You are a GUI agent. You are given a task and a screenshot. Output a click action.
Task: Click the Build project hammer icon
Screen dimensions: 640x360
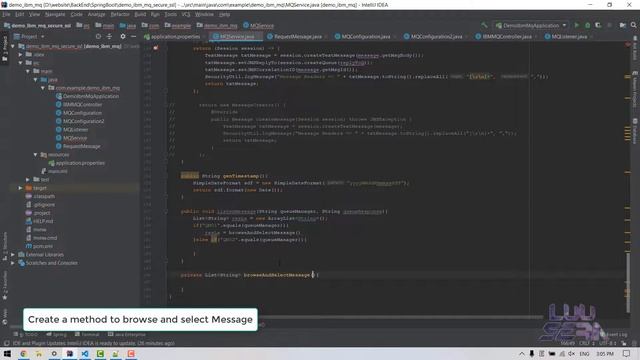point(484,25)
